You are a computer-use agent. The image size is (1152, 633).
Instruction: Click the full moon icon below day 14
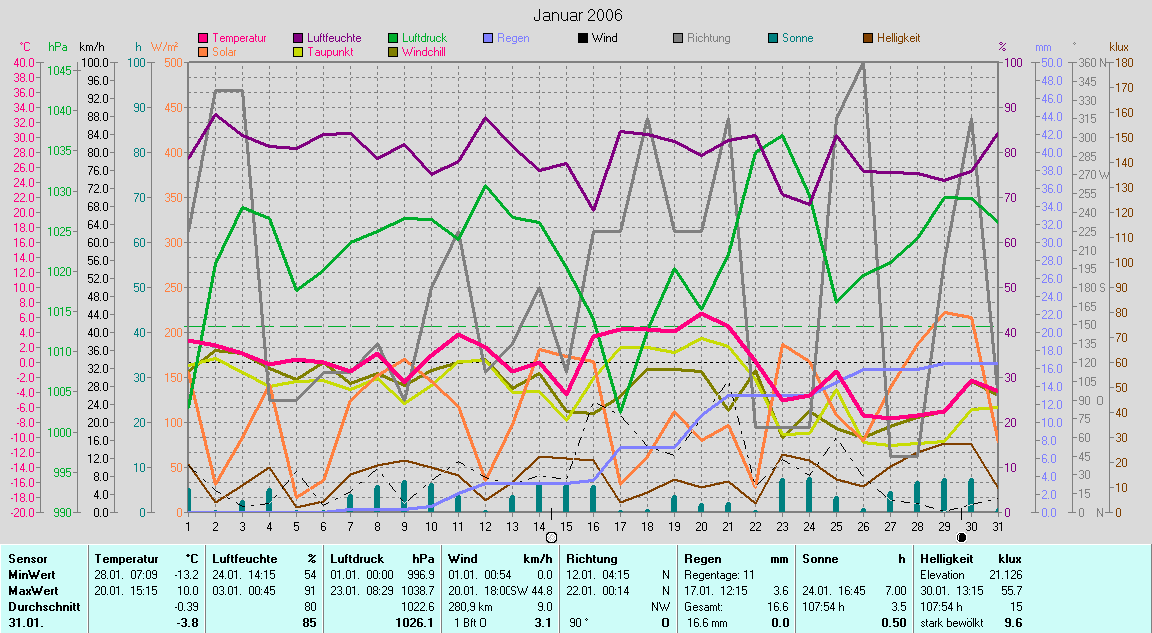pos(550,538)
